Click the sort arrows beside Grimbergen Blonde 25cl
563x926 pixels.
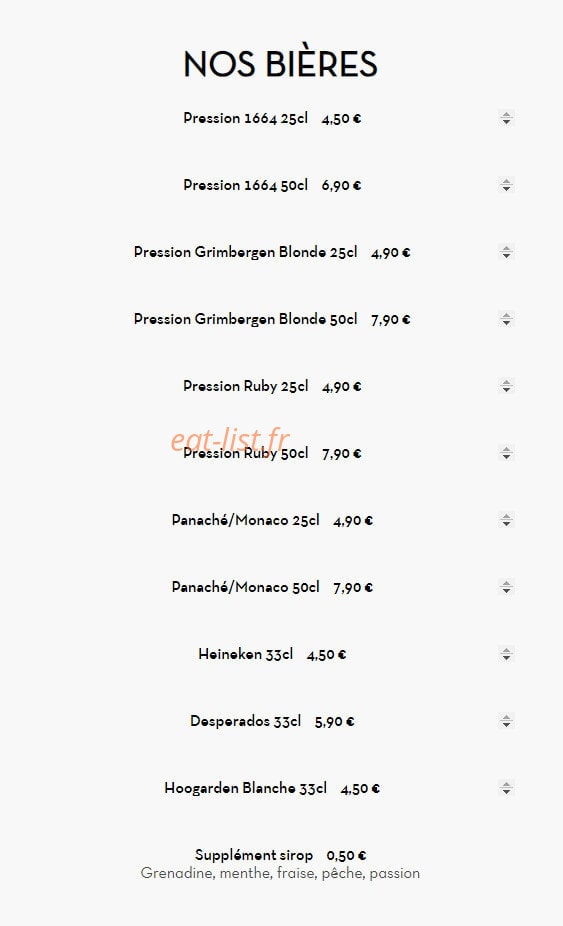(506, 252)
